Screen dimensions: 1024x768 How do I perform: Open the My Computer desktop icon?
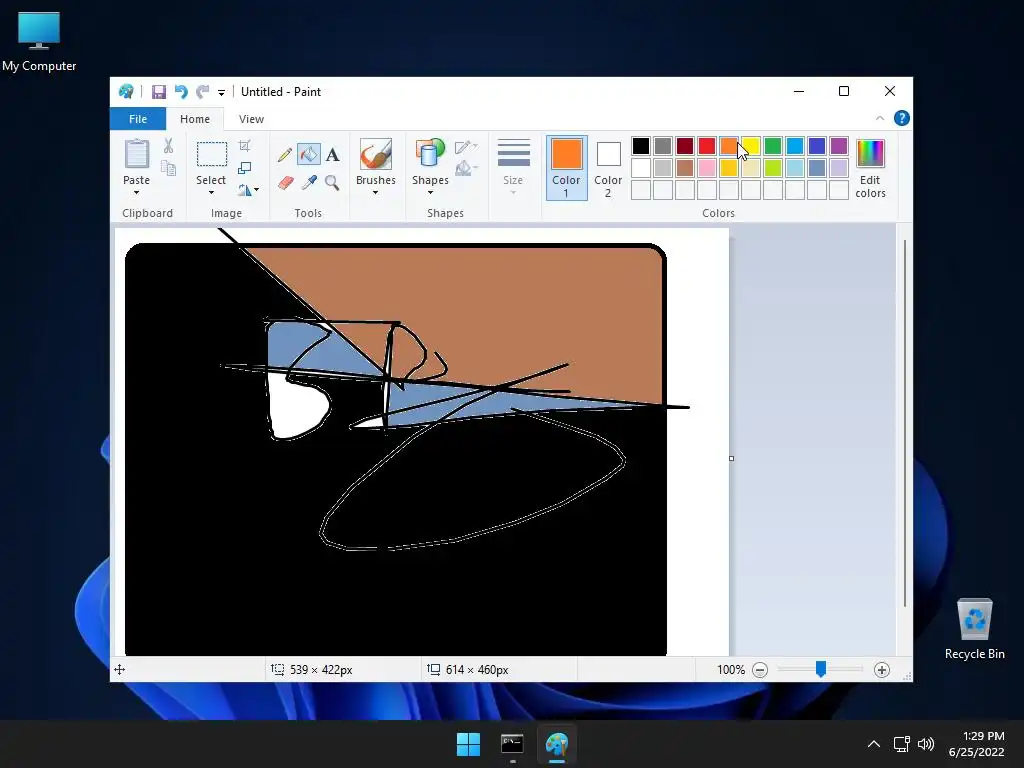(39, 41)
